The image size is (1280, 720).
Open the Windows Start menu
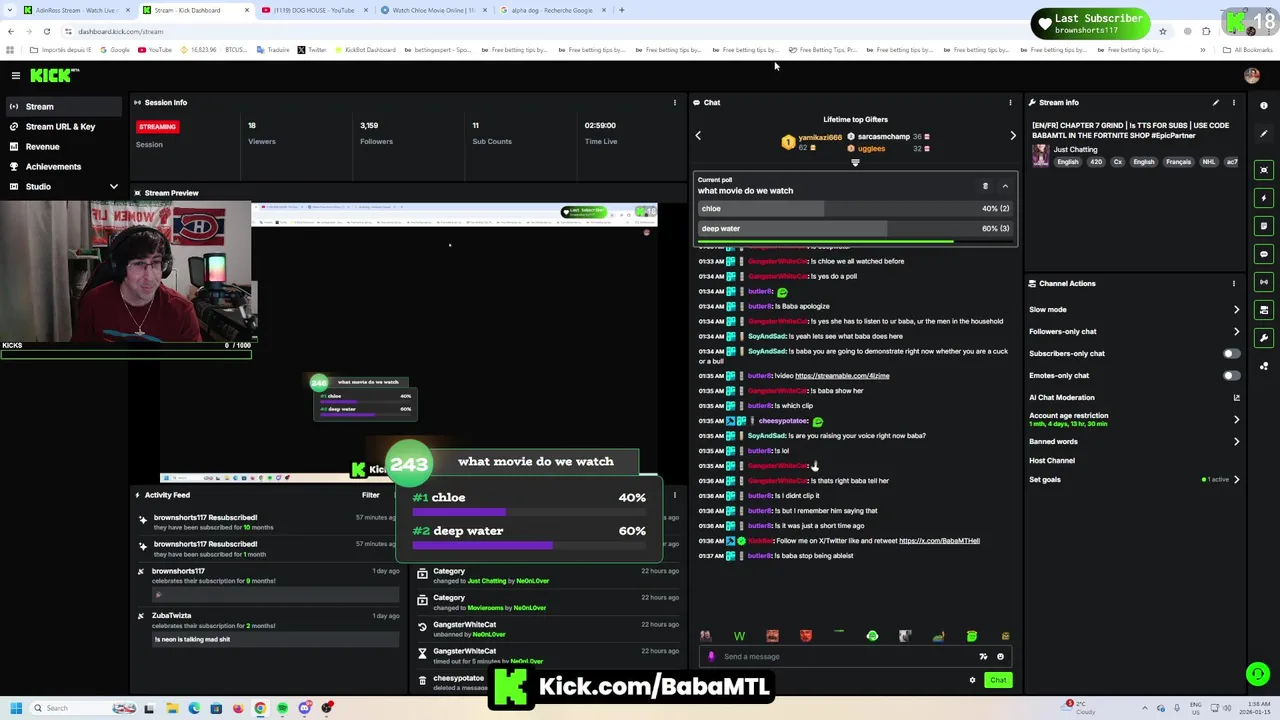coord(15,708)
